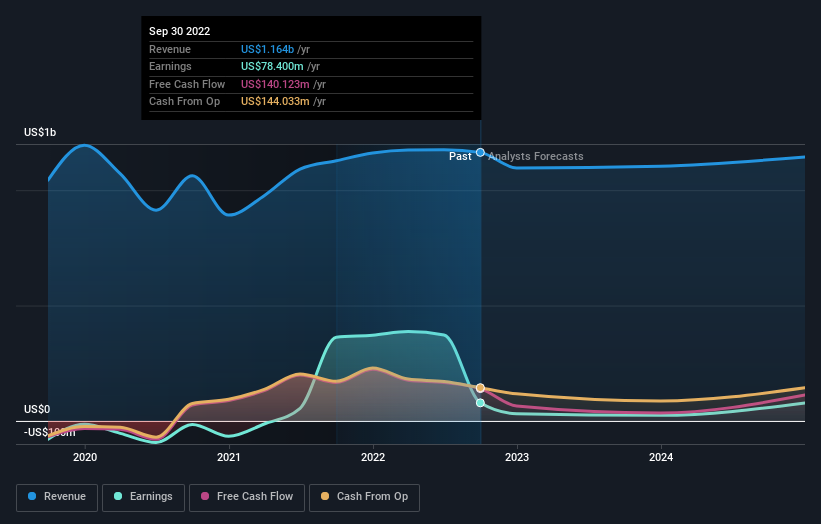Toggle the Cash From Op legend button
Image resolution: width=821 pixels, height=524 pixels.
point(364,497)
